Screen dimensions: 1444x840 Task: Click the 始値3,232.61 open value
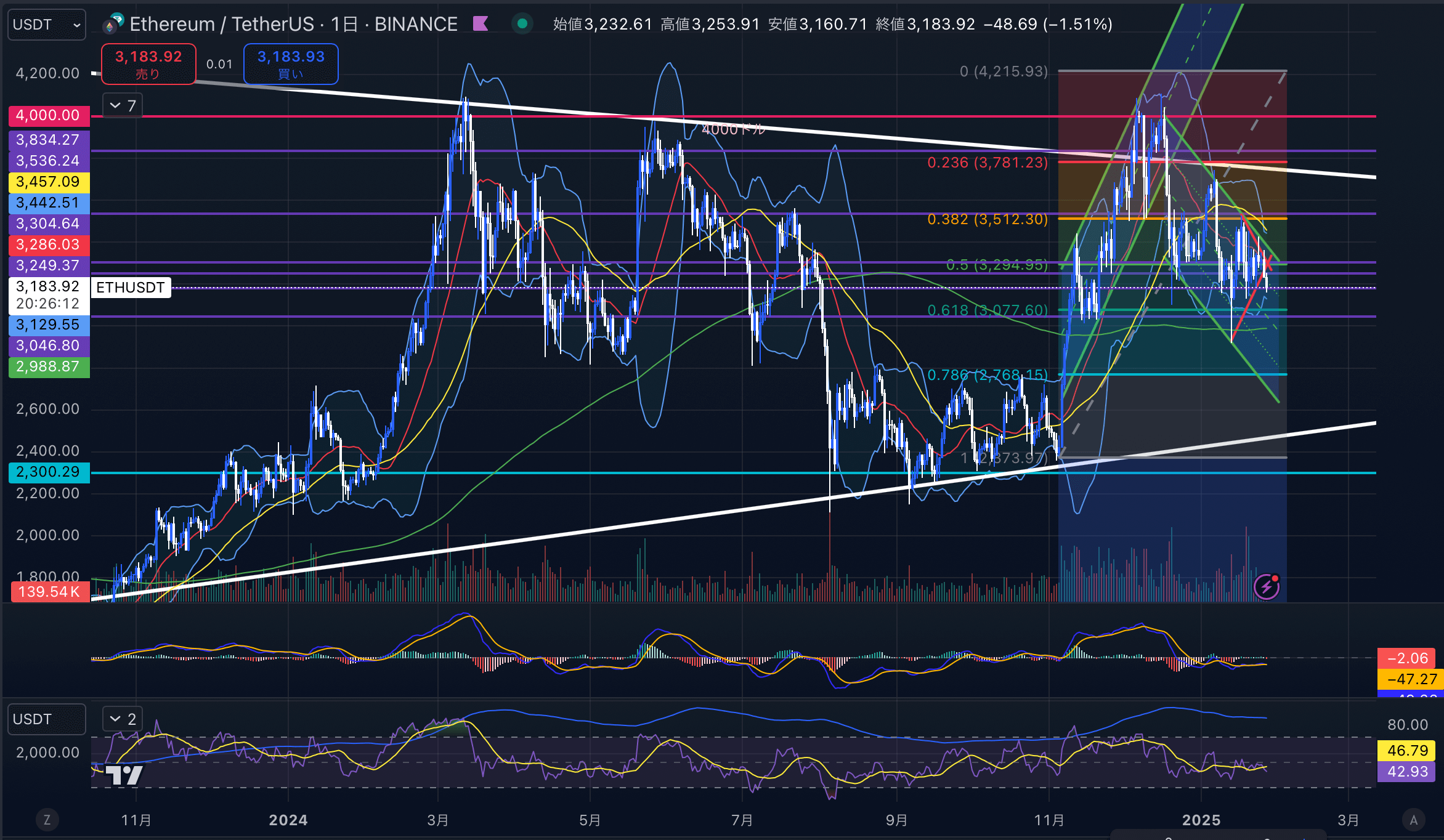click(602, 24)
